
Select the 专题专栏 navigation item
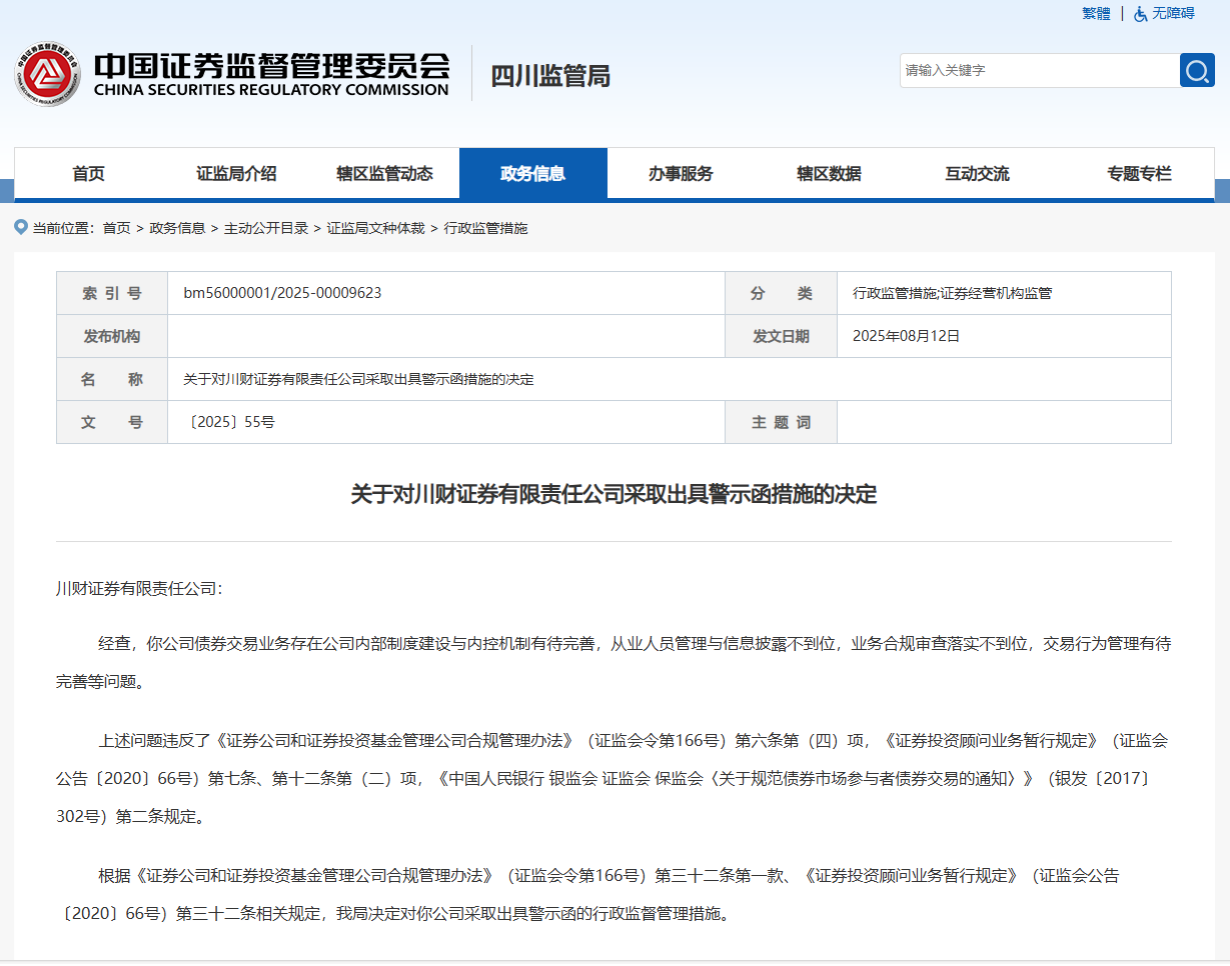point(1139,174)
